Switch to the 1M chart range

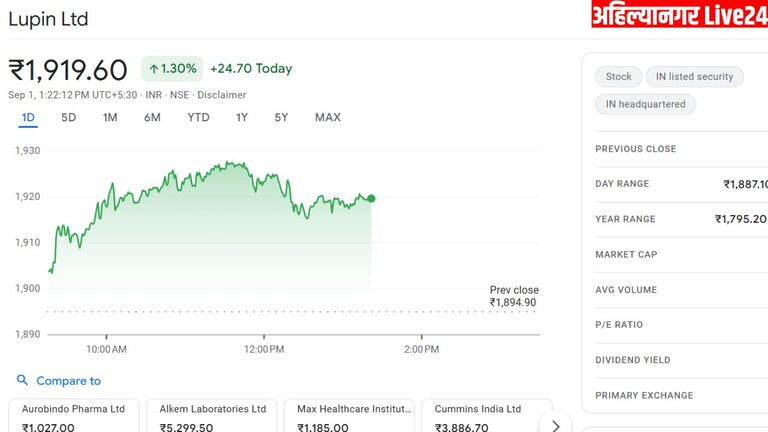(110, 117)
